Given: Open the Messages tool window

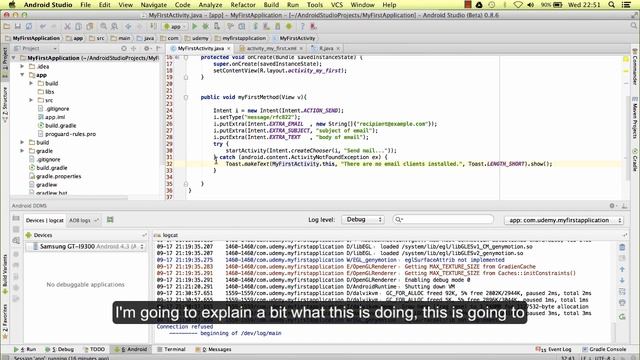Looking at the screenshot, I should [x=213, y=349].
